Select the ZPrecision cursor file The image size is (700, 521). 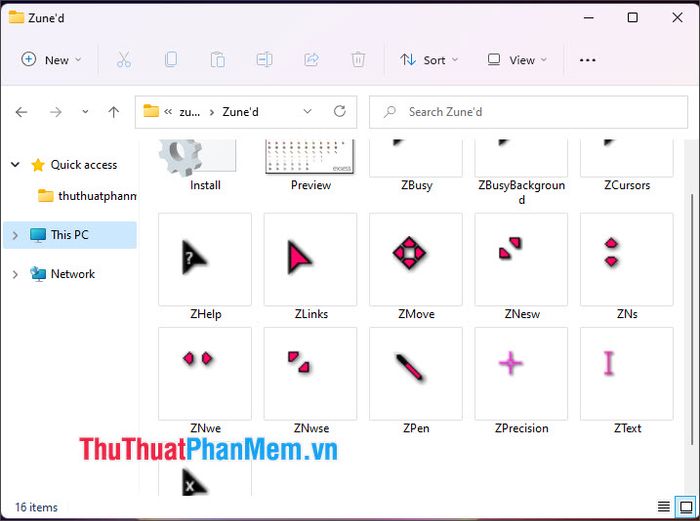click(x=521, y=381)
